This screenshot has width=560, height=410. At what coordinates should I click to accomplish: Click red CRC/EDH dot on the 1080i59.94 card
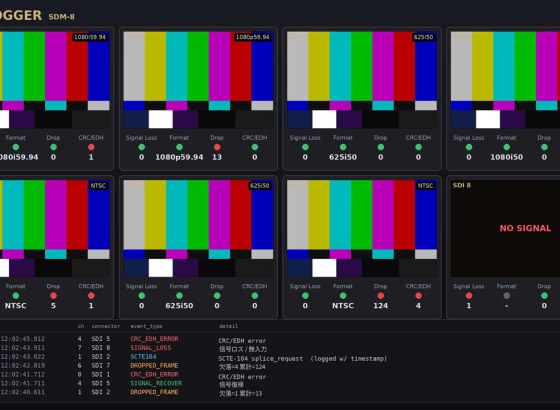tap(91, 147)
